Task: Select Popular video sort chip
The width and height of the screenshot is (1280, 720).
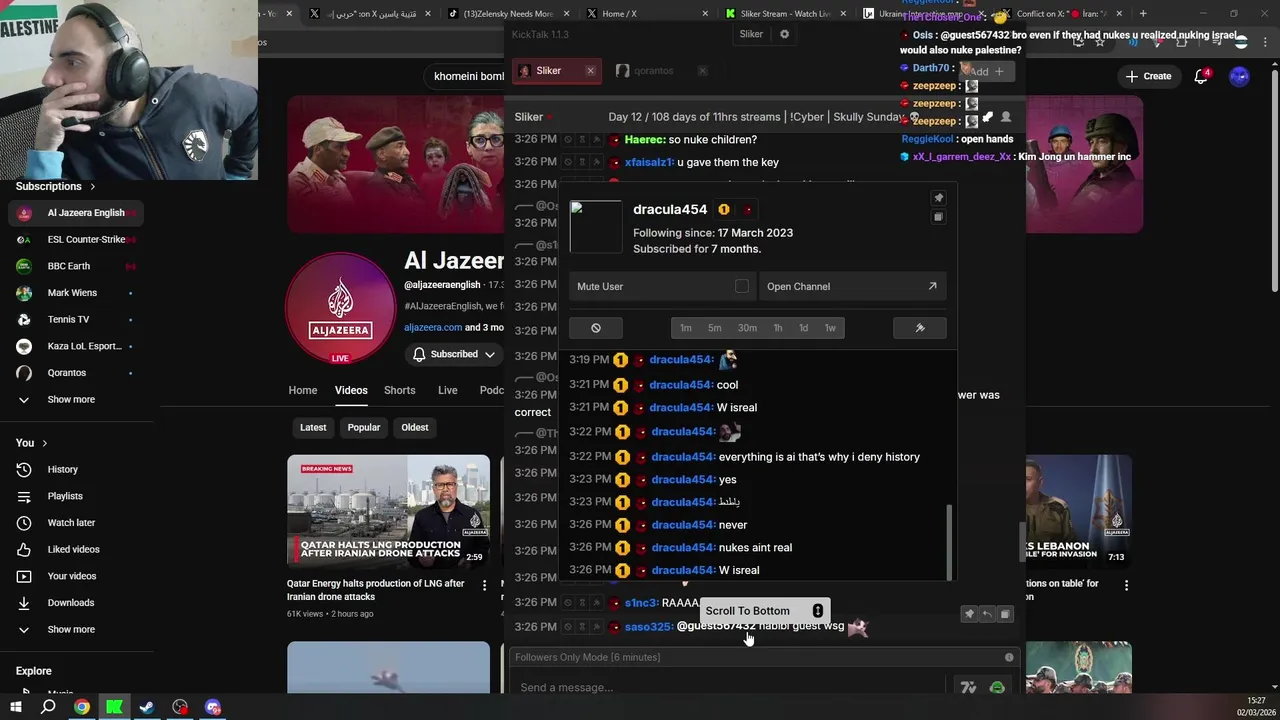Action: pos(364,427)
